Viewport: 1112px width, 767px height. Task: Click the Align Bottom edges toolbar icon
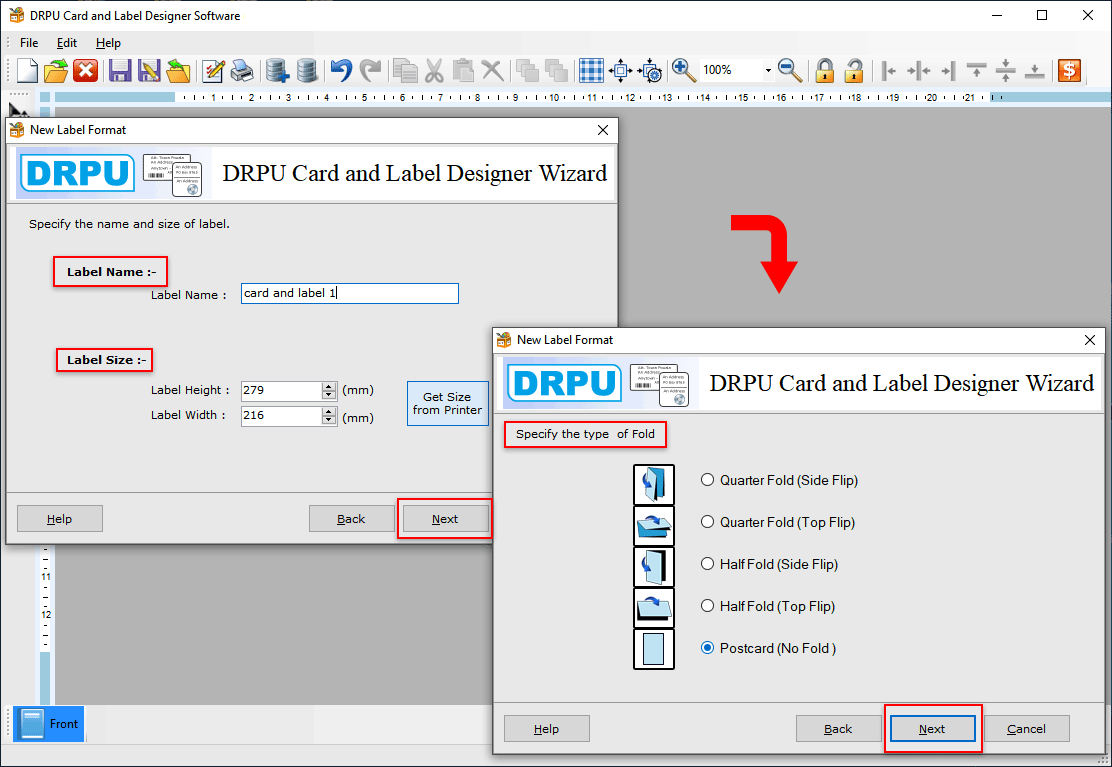(1035, 70)
